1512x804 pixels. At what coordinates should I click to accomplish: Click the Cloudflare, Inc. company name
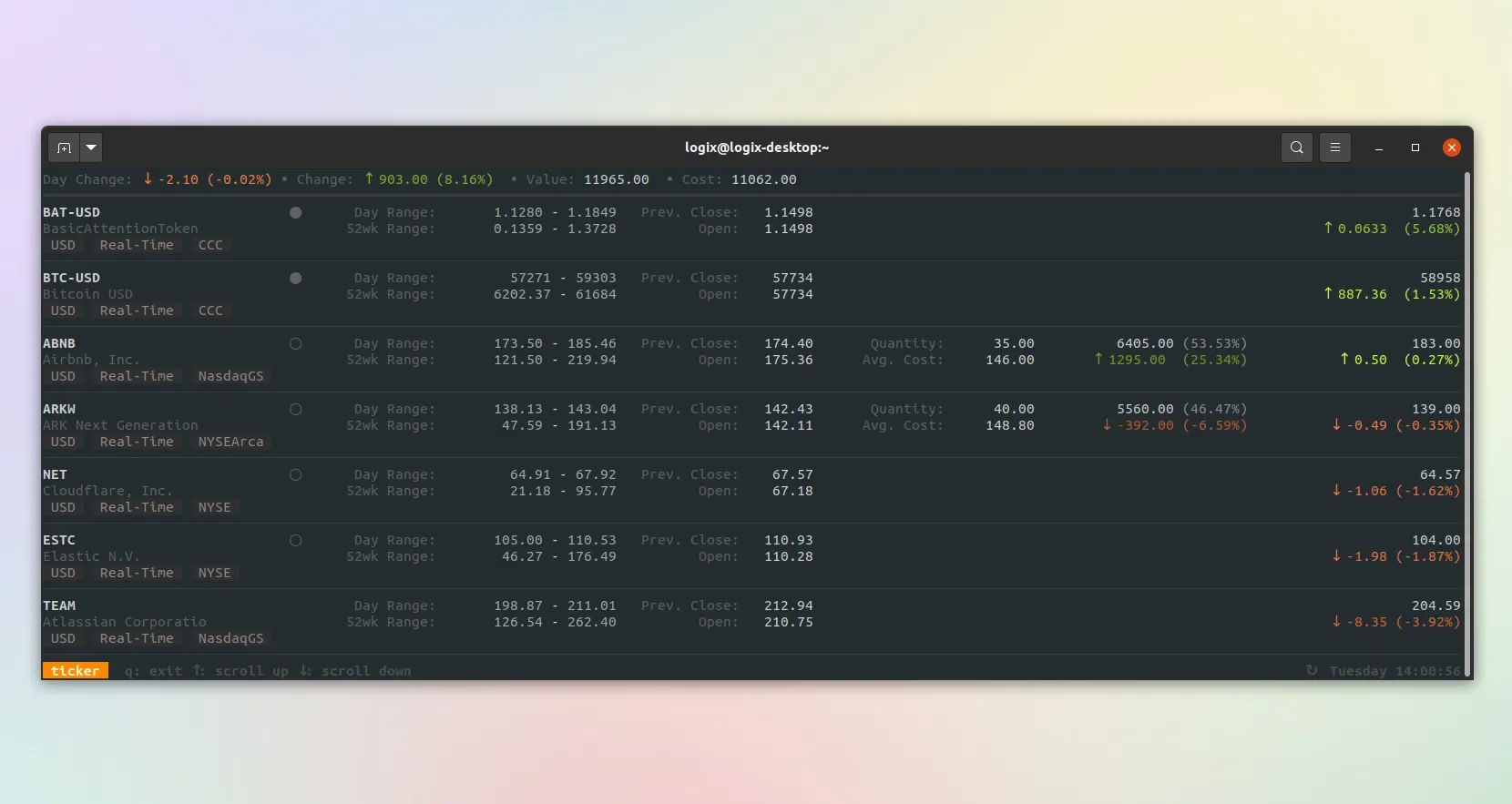click(107, 492)
